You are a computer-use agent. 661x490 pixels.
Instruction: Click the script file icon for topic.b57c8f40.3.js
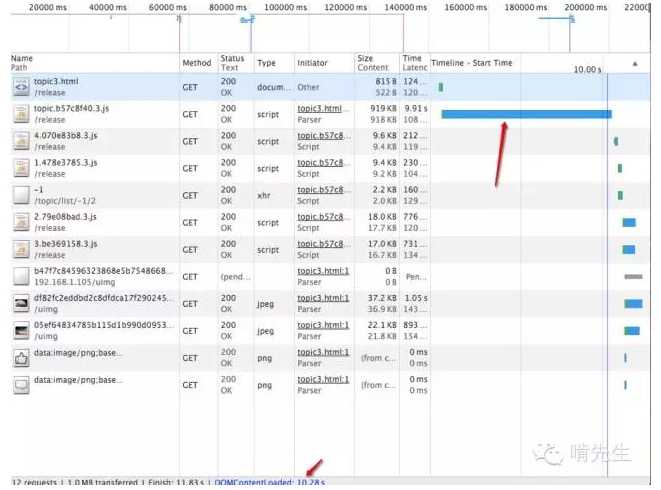click(x=21, y=114)
